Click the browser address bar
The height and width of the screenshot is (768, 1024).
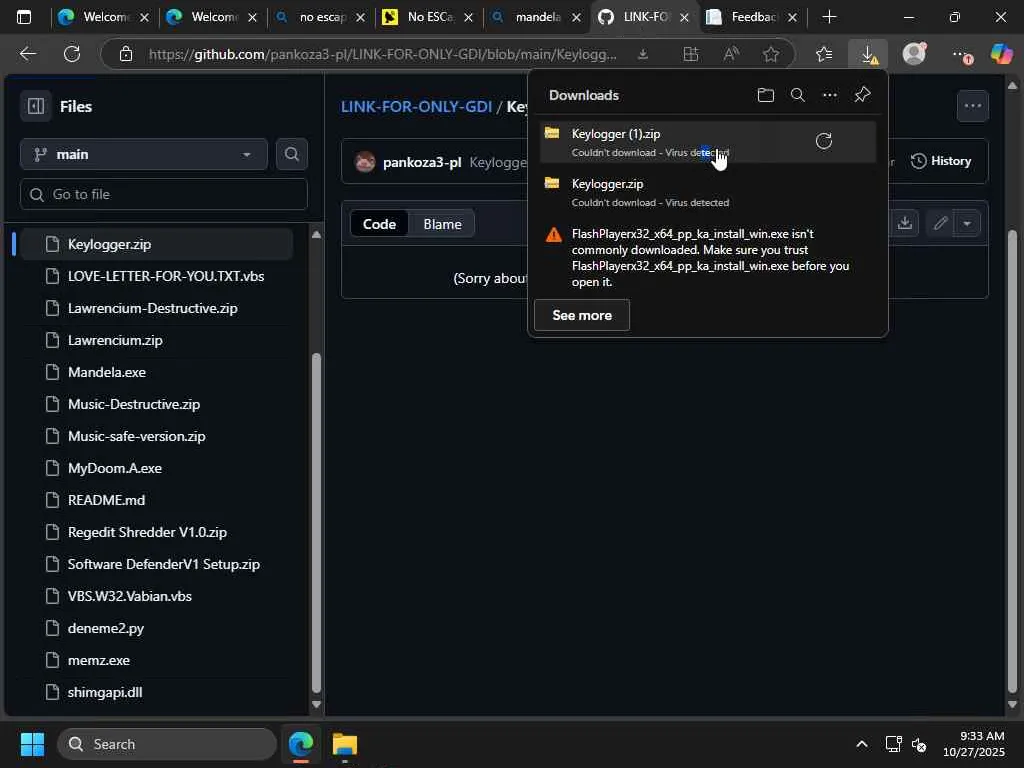point(383,54)
